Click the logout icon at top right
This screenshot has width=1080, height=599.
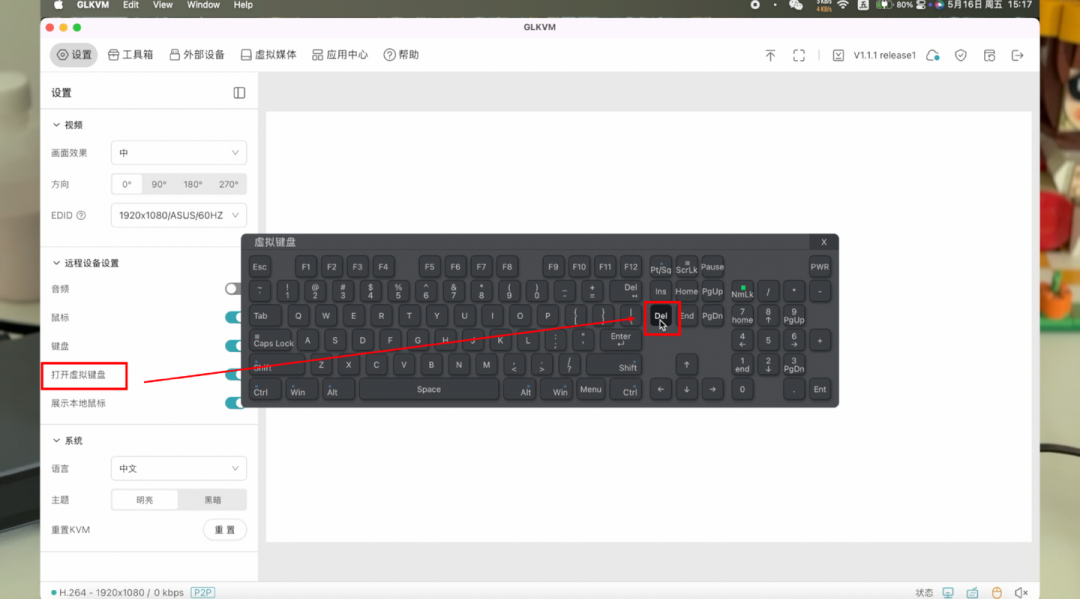click(1018, 56)
